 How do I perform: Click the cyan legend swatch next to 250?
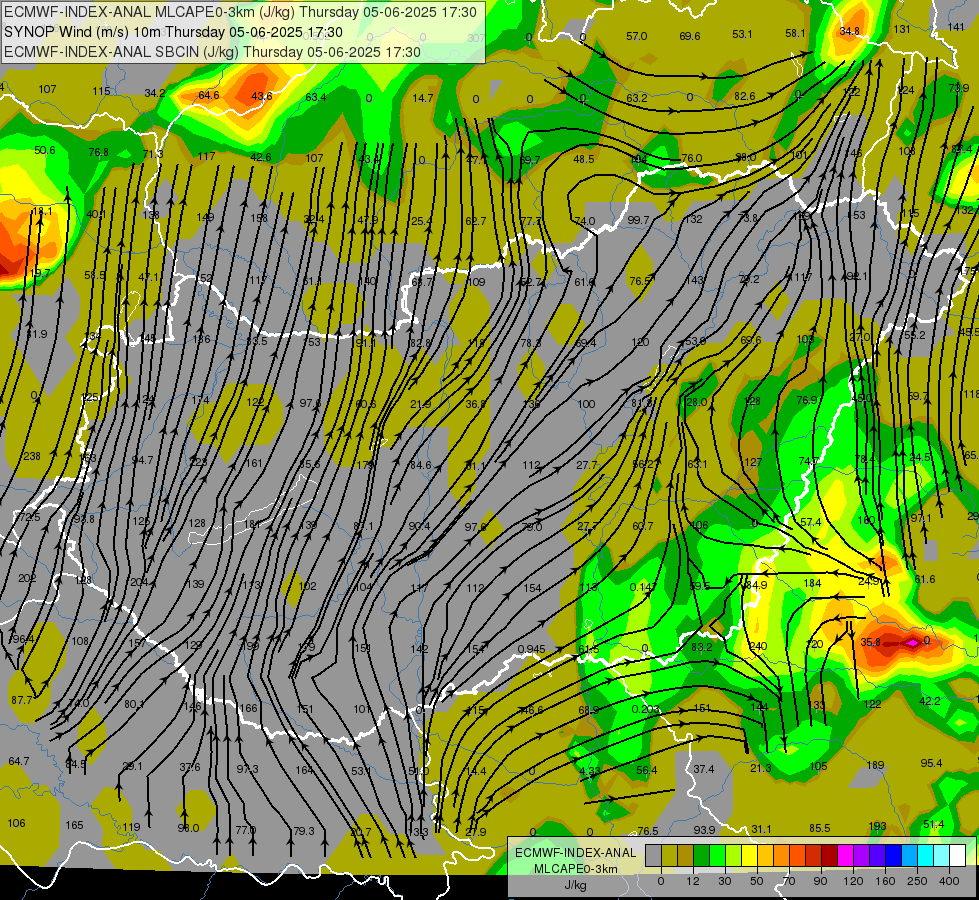point(925,855)
